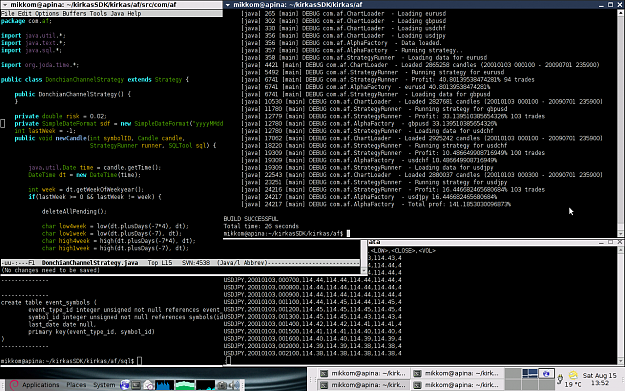Open the Help menu in Emacs
Image resolution: width=625 pixels, height=391 pixels.
134,14
